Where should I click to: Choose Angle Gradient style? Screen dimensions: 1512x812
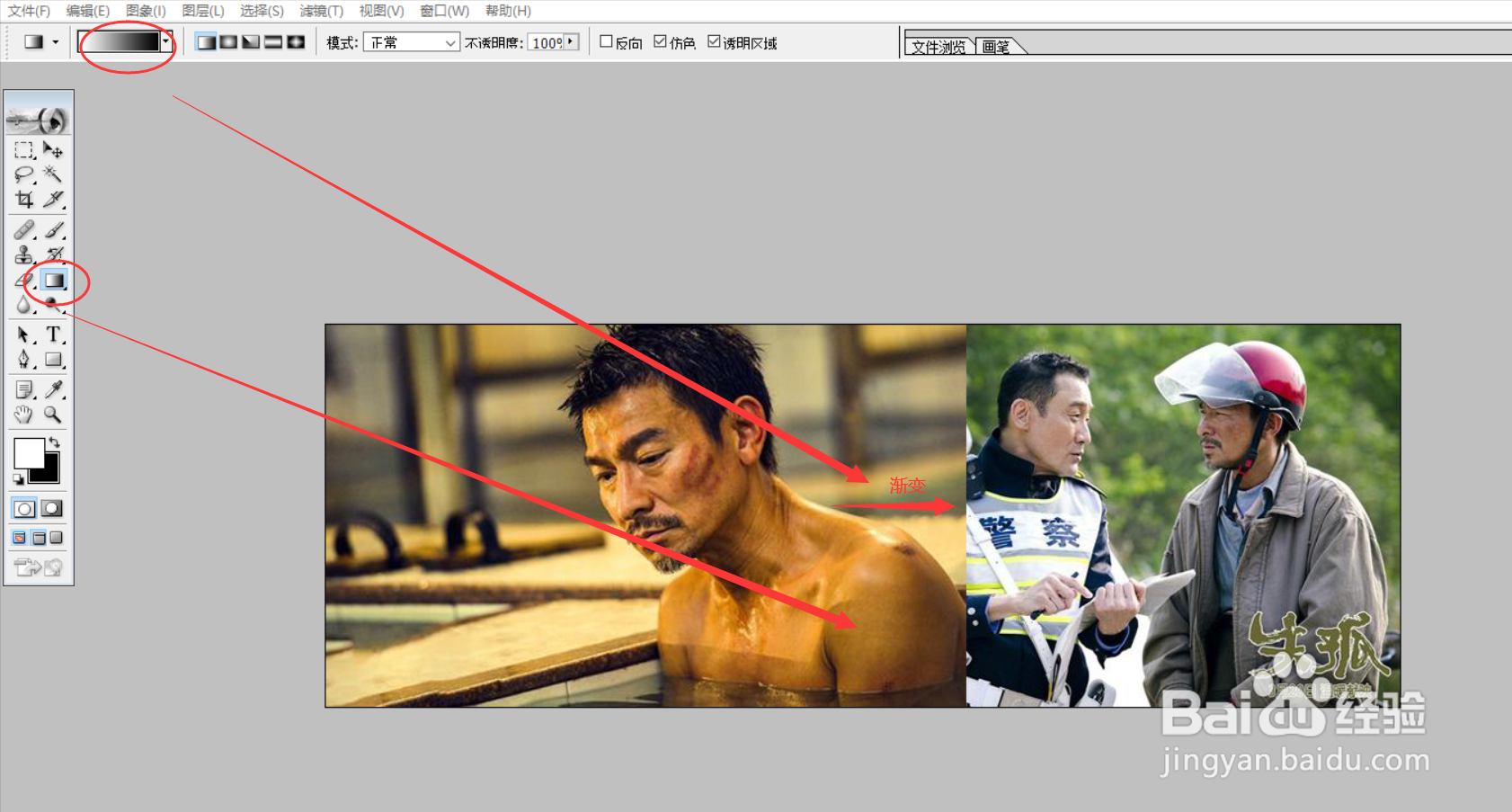coord(251,42)
